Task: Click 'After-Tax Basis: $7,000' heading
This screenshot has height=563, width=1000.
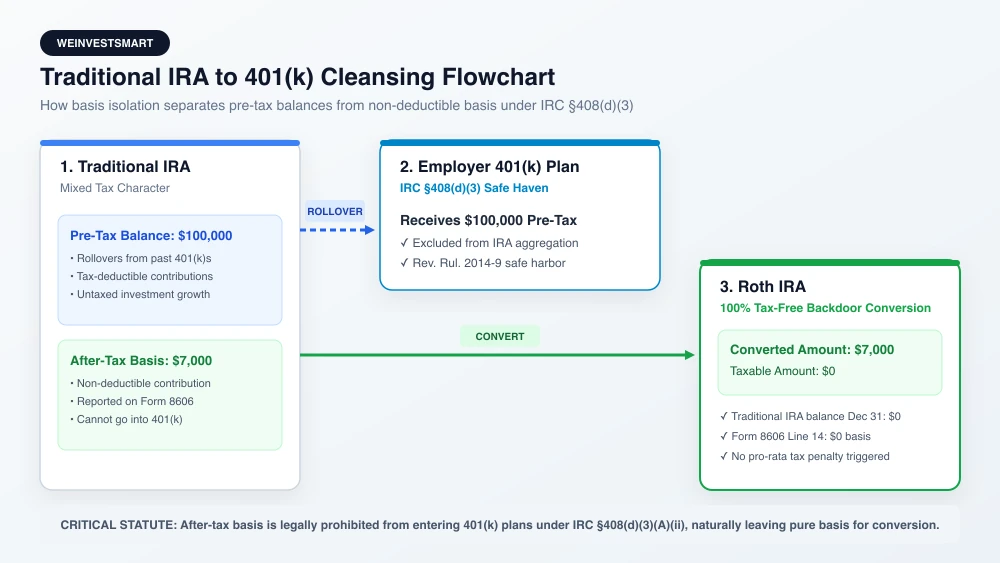Action: pyautogui.click(x=141, y=360)
